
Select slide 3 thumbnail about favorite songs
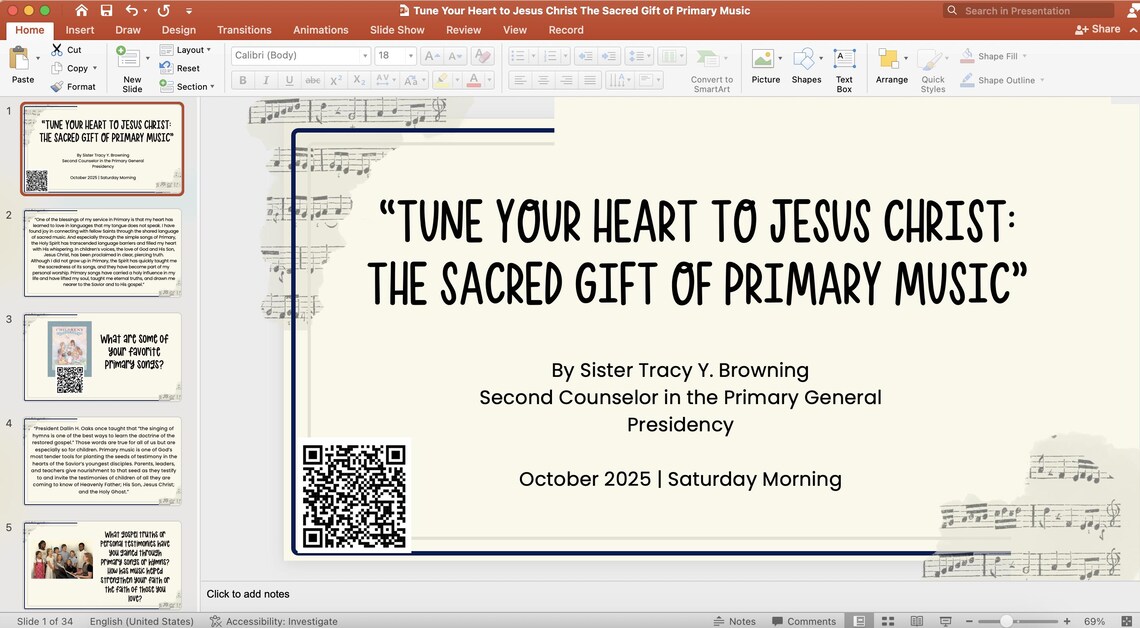pos(103,357)
